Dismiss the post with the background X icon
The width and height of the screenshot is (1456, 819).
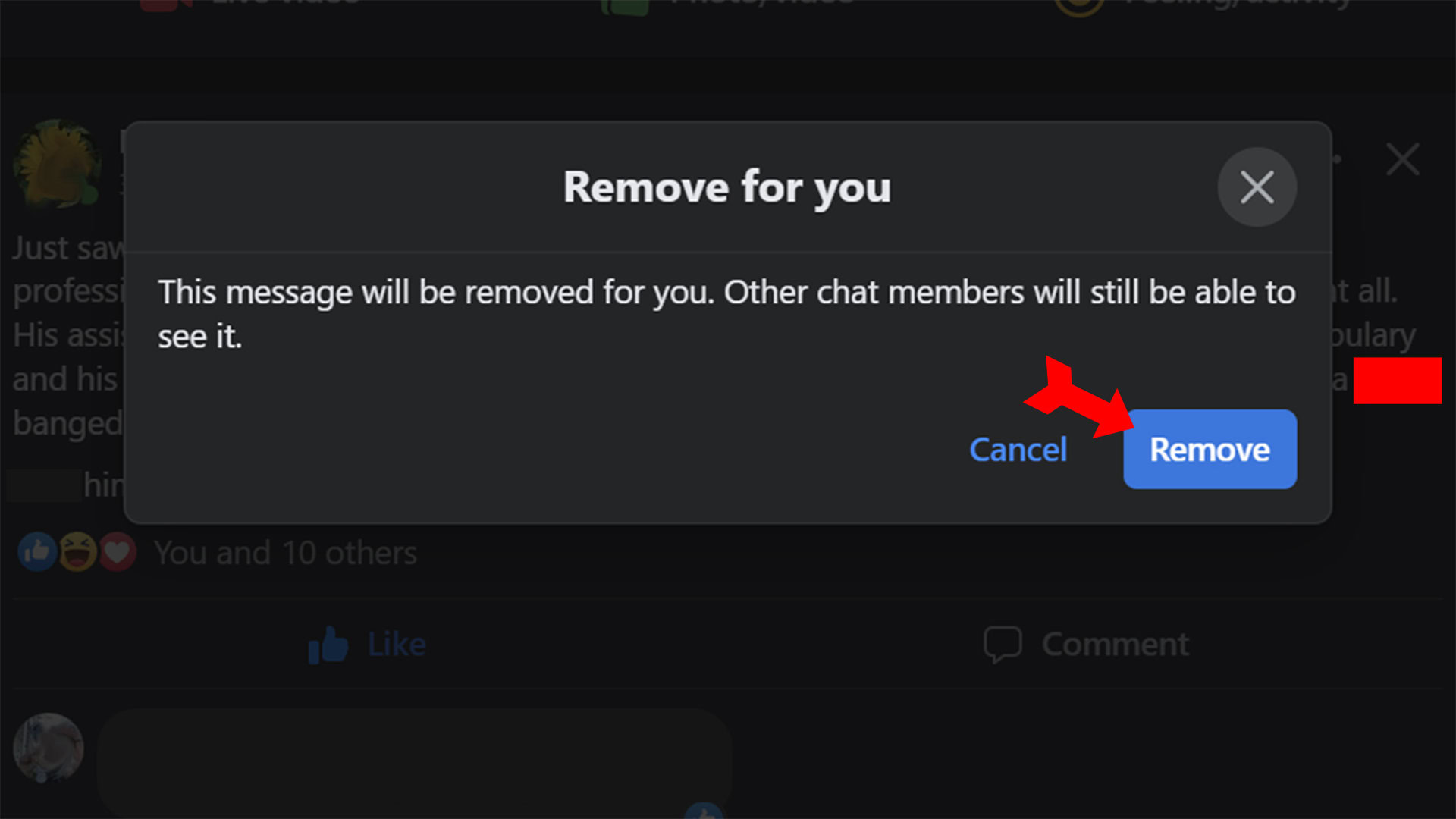(1402, 159)
